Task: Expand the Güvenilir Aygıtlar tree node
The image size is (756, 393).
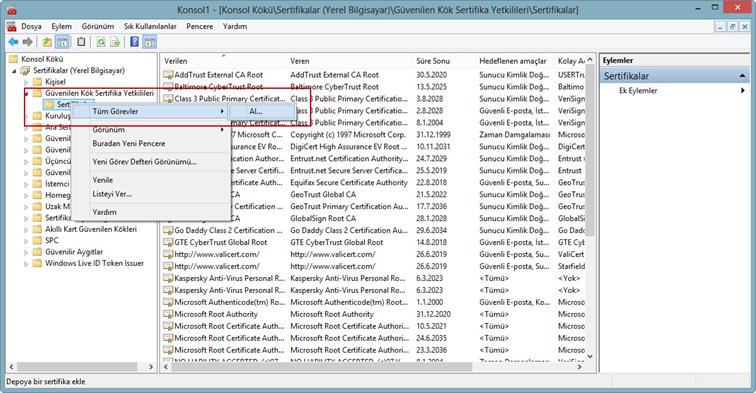Action: pos(26,252)
